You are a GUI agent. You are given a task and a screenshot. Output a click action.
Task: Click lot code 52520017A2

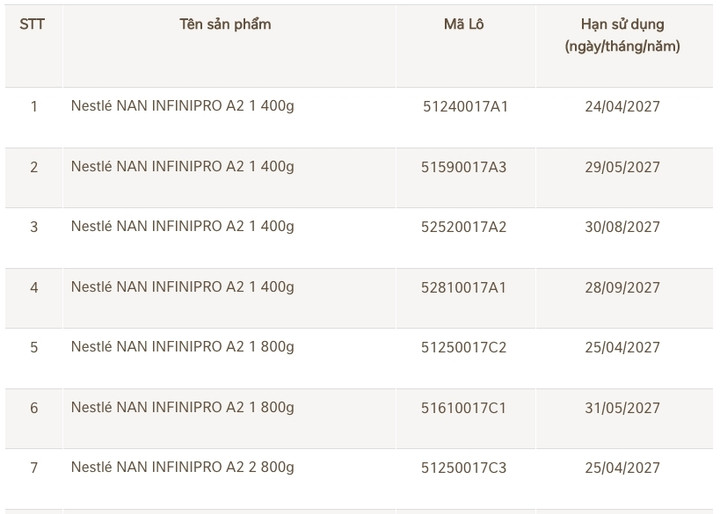(x=464, y=227)
